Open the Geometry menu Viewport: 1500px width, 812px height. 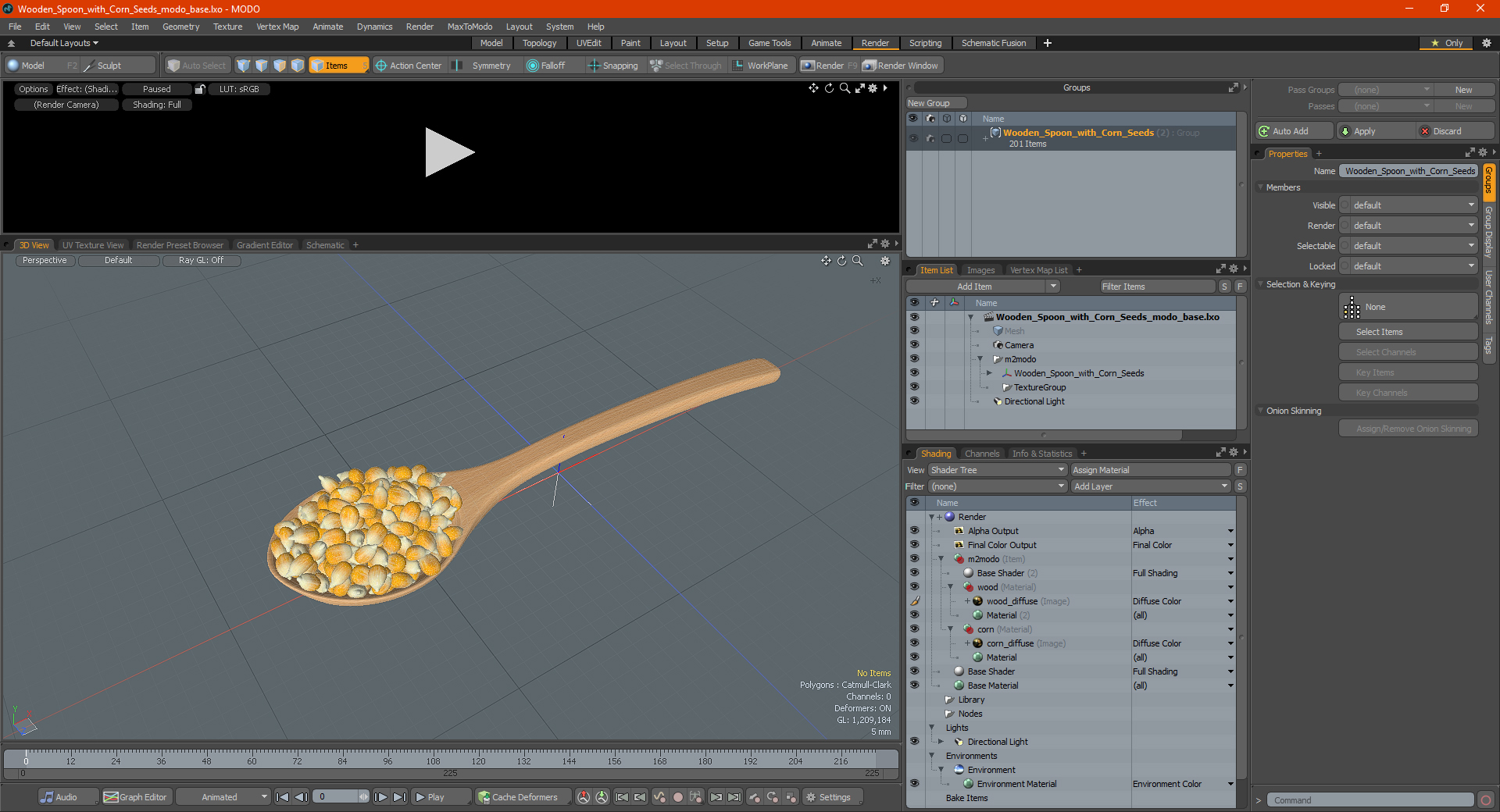[180, 27]
